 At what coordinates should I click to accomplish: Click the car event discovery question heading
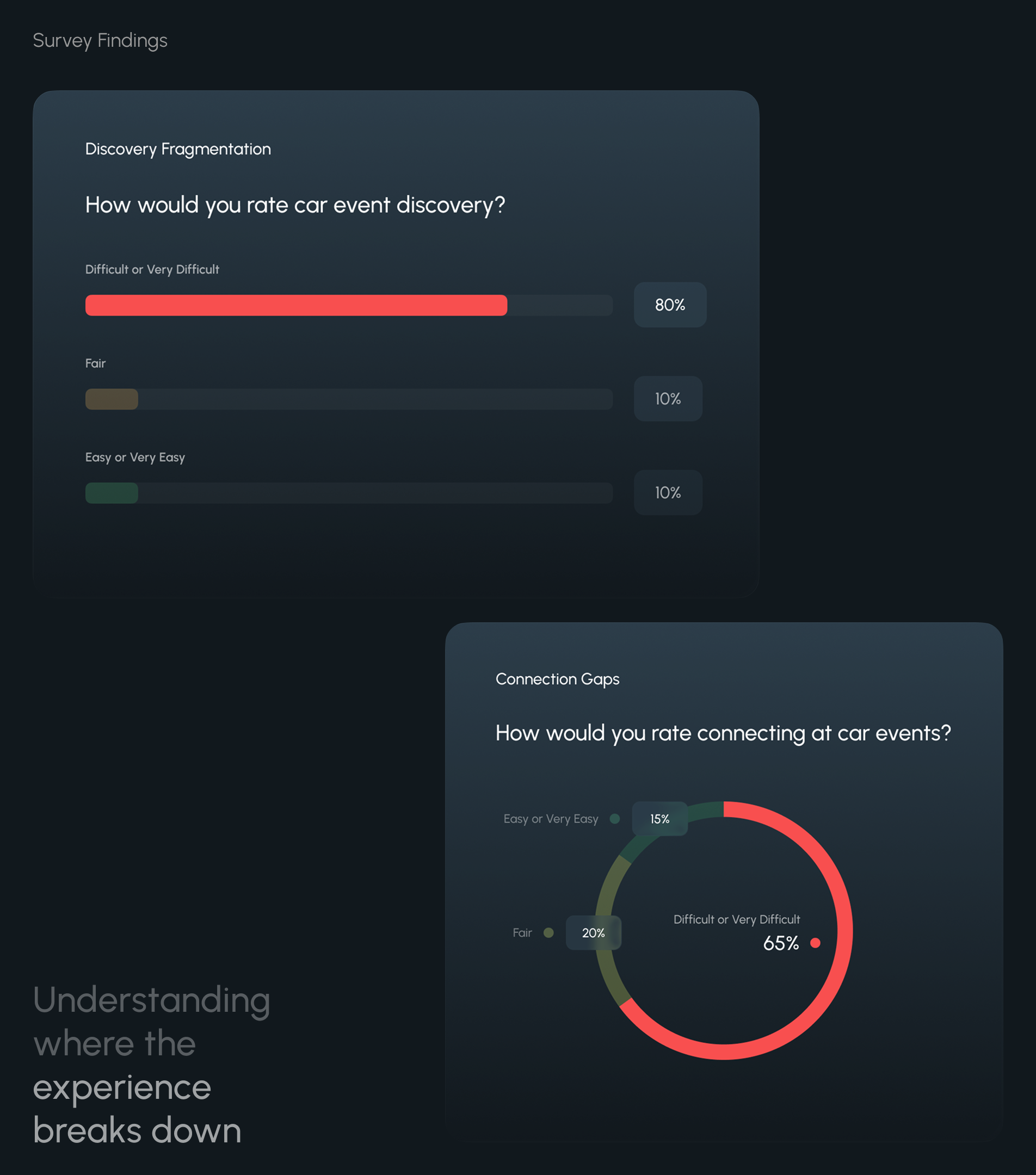pyautogui.click(x=295, y=205)
